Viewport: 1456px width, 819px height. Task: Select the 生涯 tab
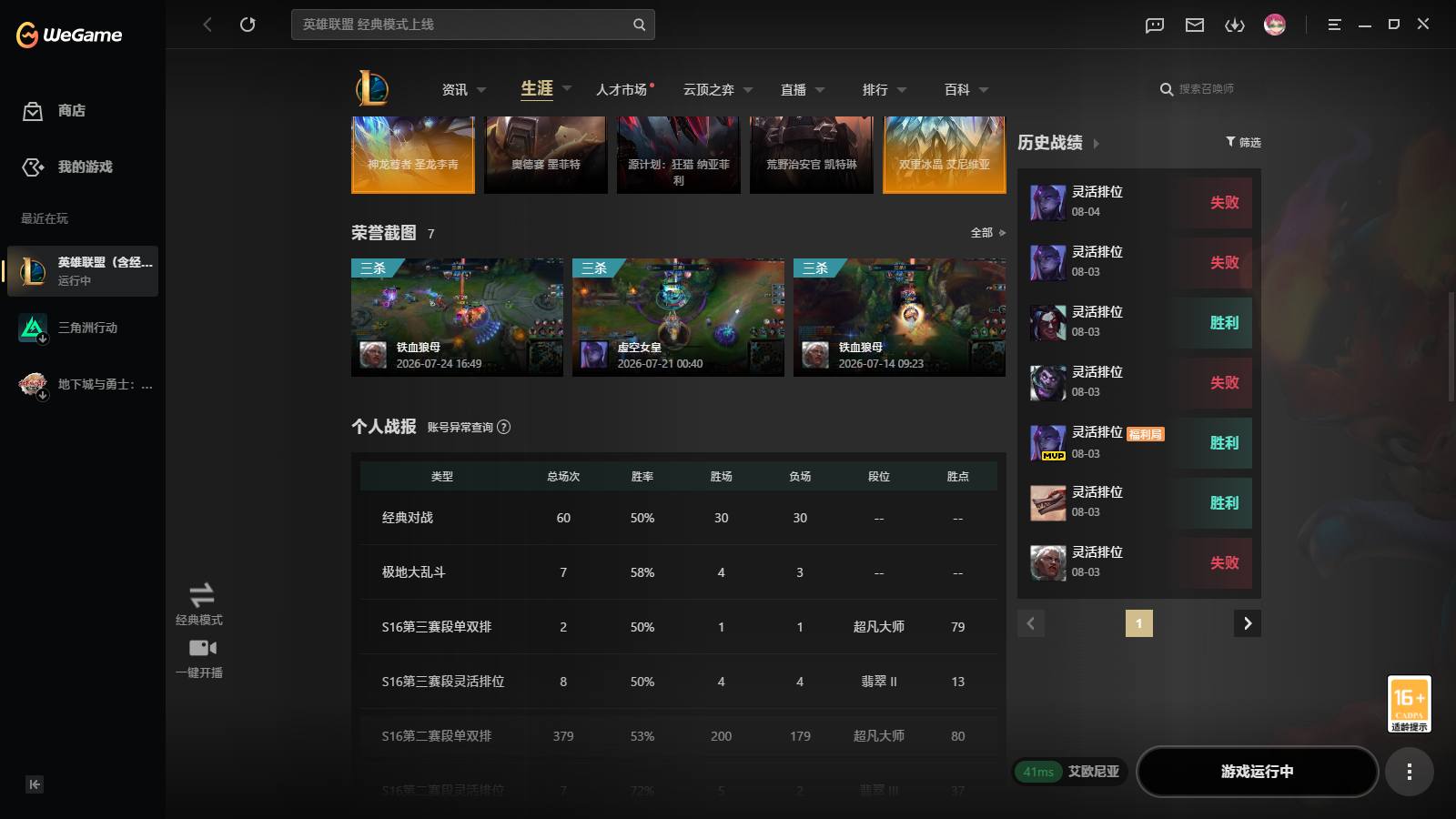[x=537, y=88]
